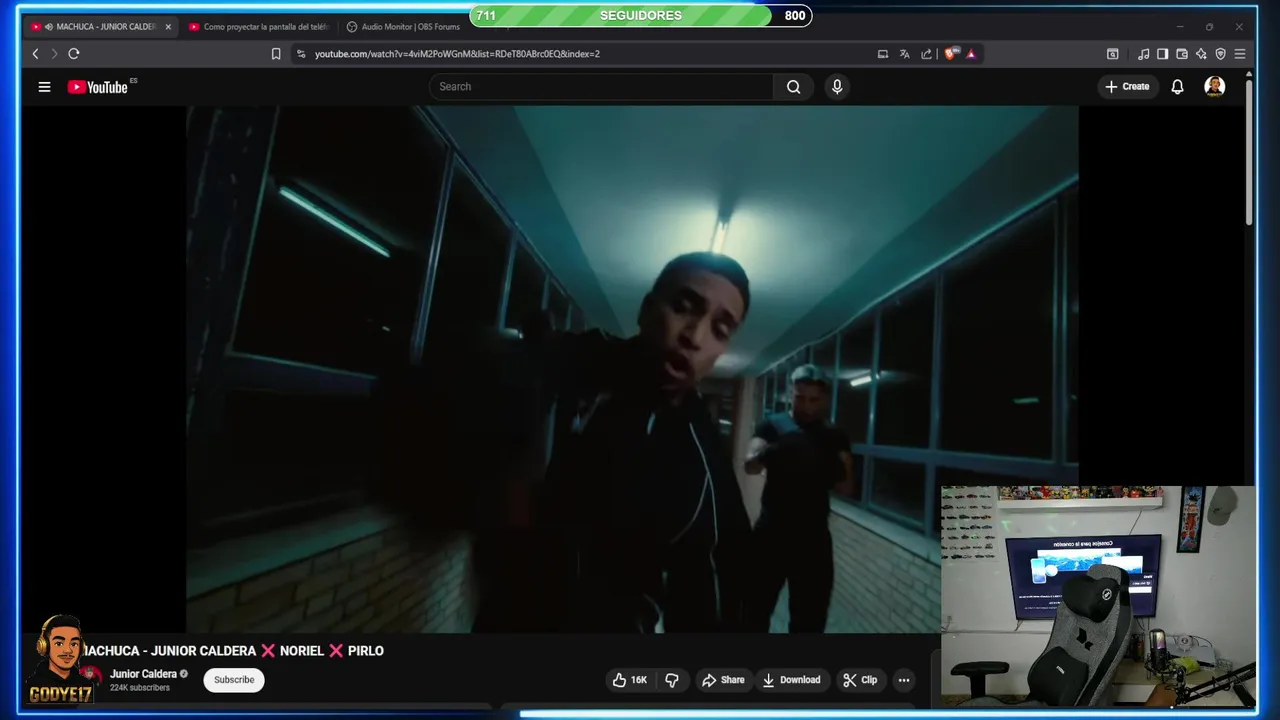1280x720 pixels.
Task: Click the 224K subscribers text
Action: (140, 688)
